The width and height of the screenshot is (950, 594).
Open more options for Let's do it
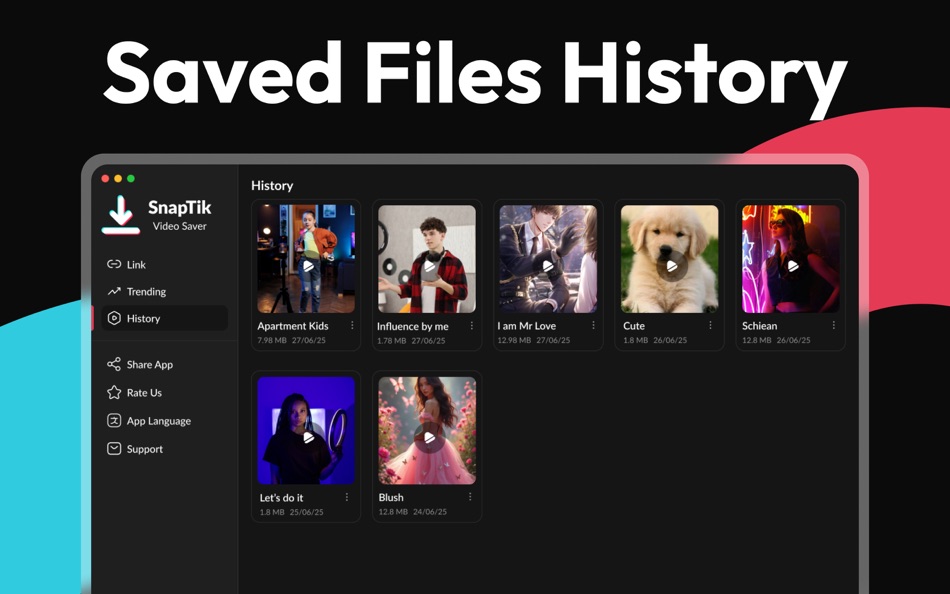coord(347,497)
